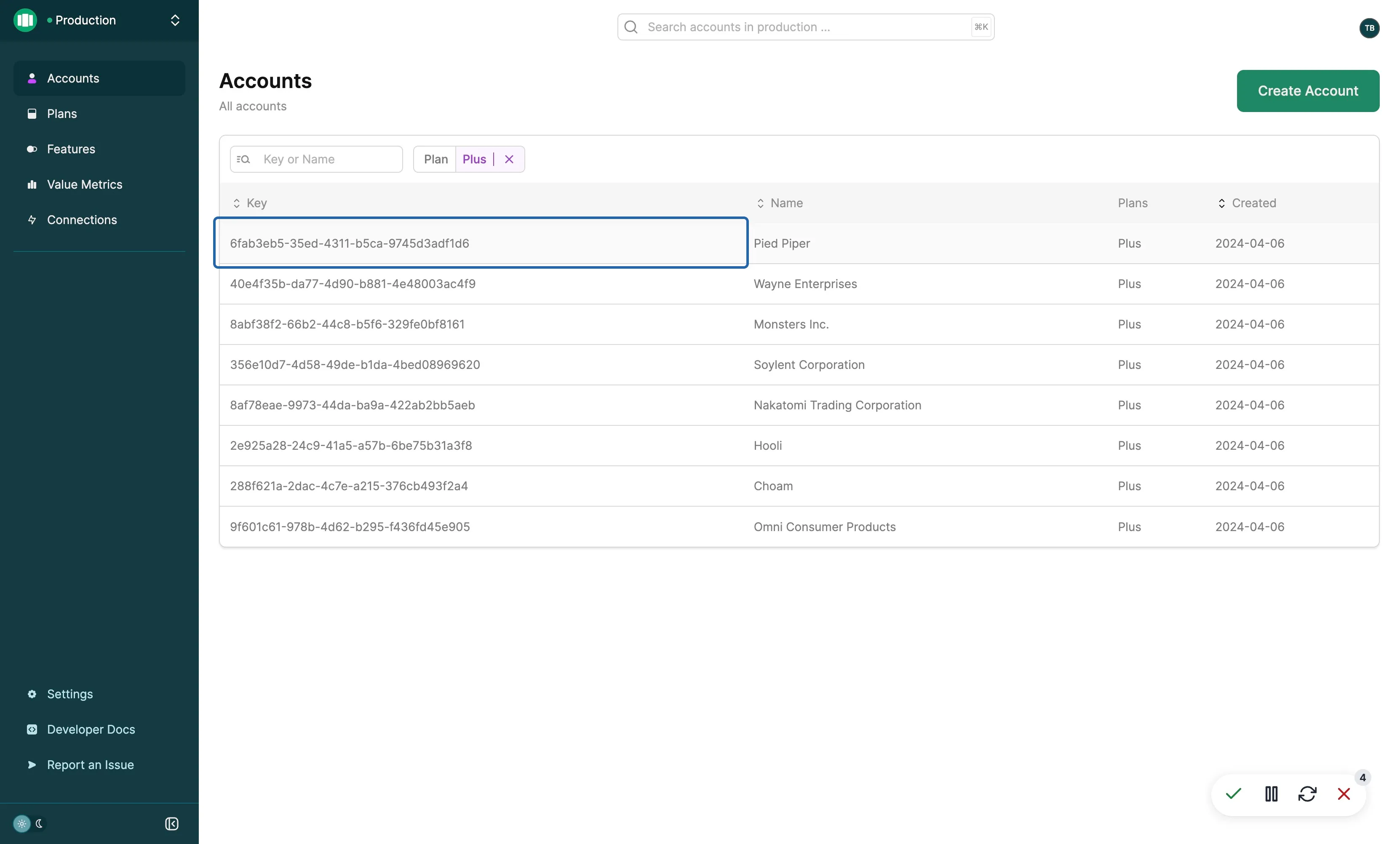Open Settings from the sidebar
This screenshot has width=1400, height=844.
tap(99, 694)
